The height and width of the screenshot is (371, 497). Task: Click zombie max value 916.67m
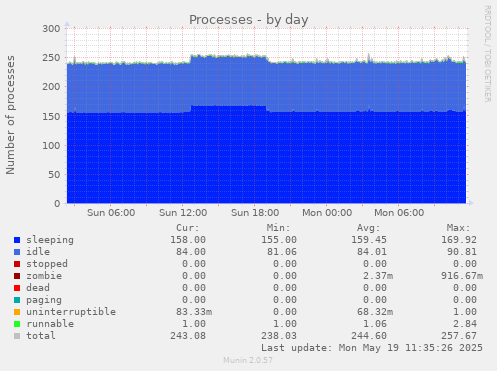(462, 276)
